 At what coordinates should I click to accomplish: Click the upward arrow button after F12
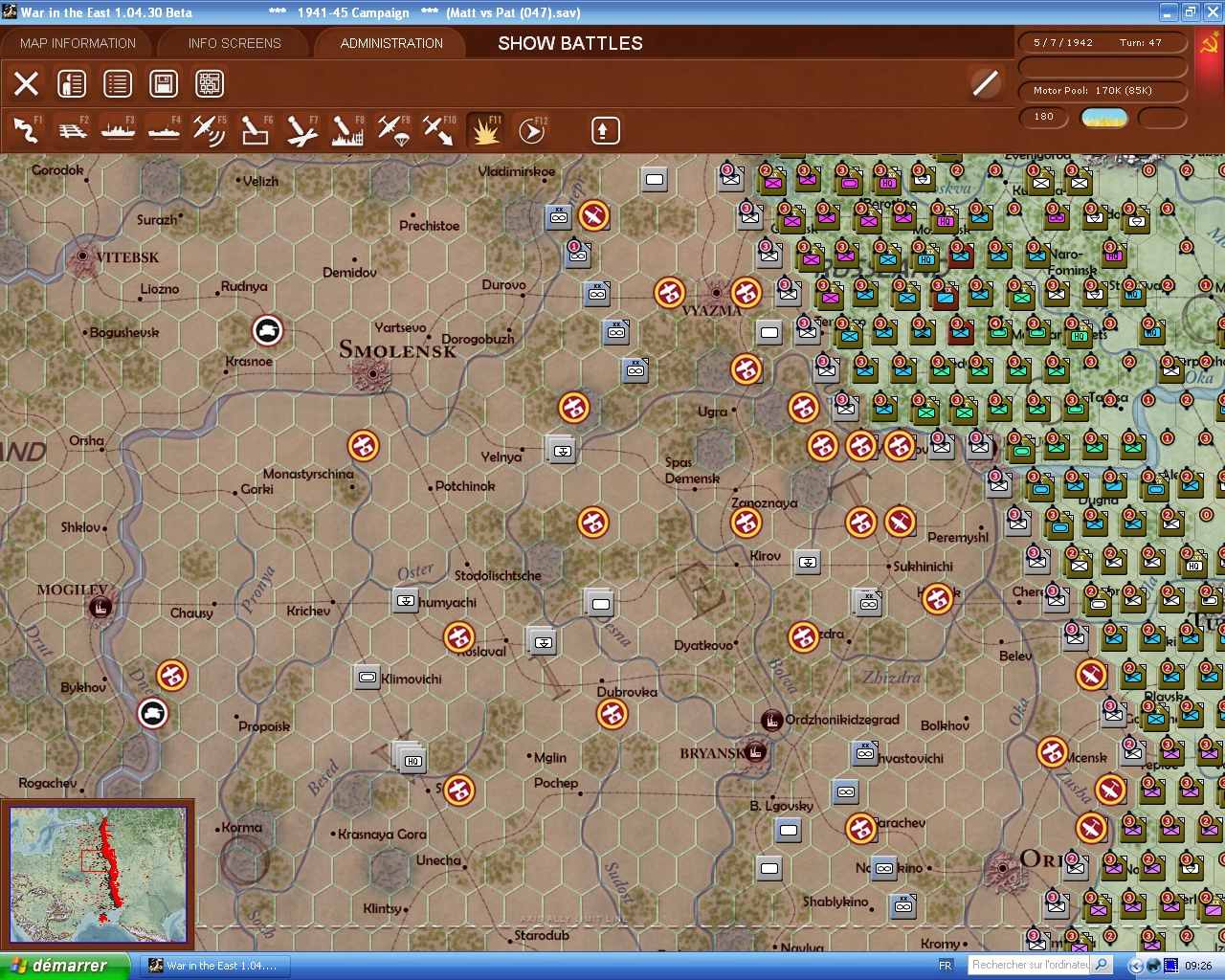[x=605, y=130]
